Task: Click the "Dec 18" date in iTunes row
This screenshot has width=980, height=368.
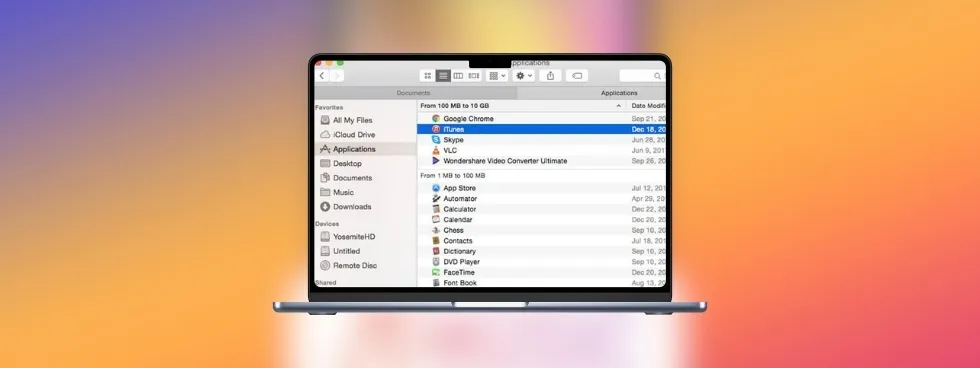Action: [648, 129]
